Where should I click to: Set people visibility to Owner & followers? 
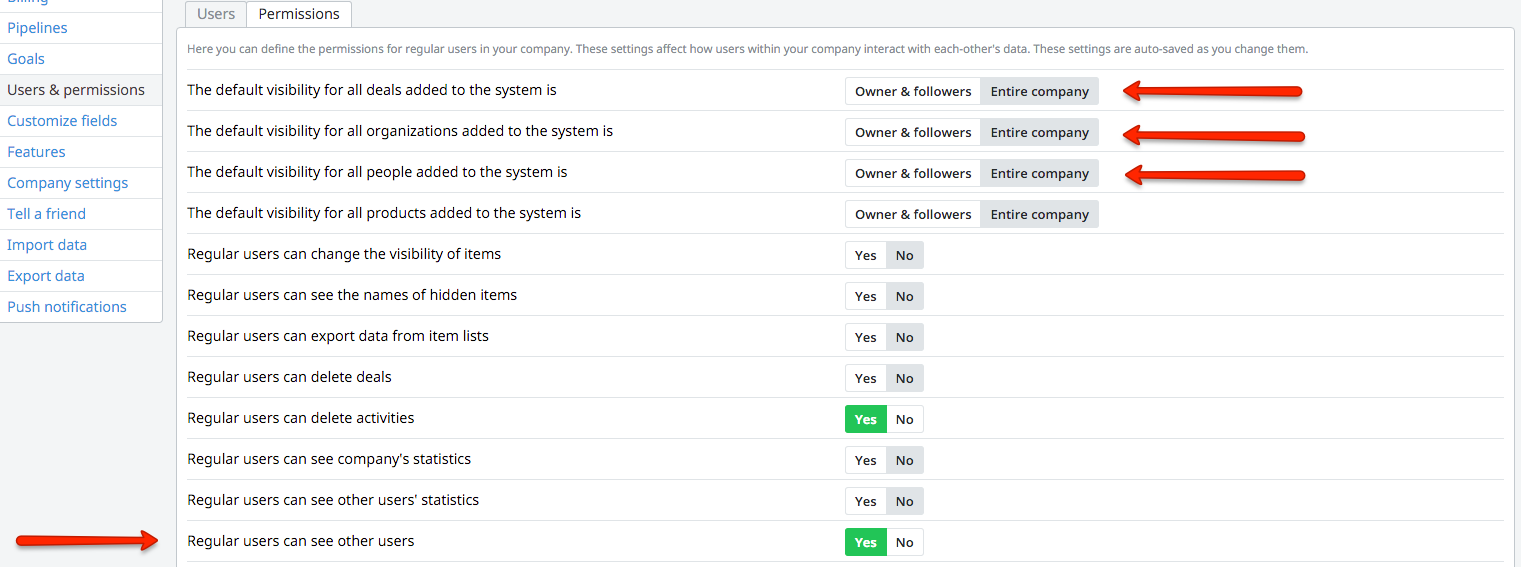tap(913, 173)
